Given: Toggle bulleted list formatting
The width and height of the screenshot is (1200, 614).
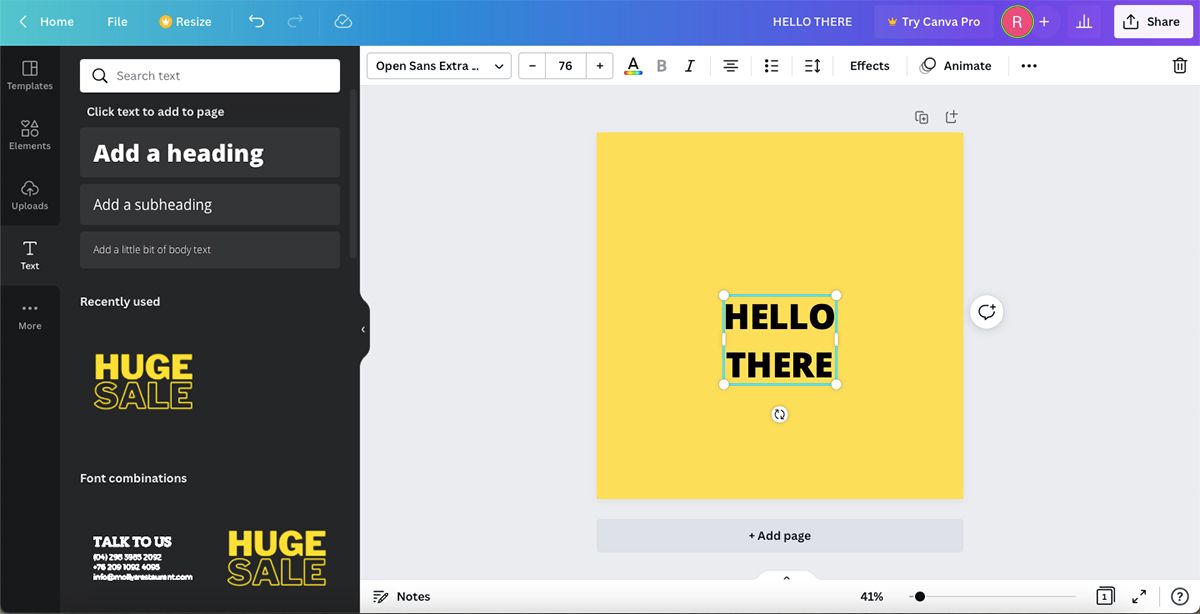Looking at the screenshot, I should point(771,66).
